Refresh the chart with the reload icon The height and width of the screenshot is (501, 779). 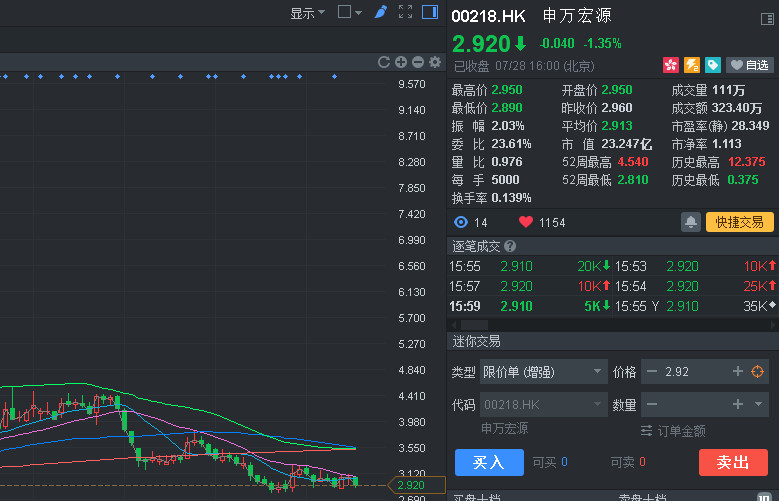point(383,62)
